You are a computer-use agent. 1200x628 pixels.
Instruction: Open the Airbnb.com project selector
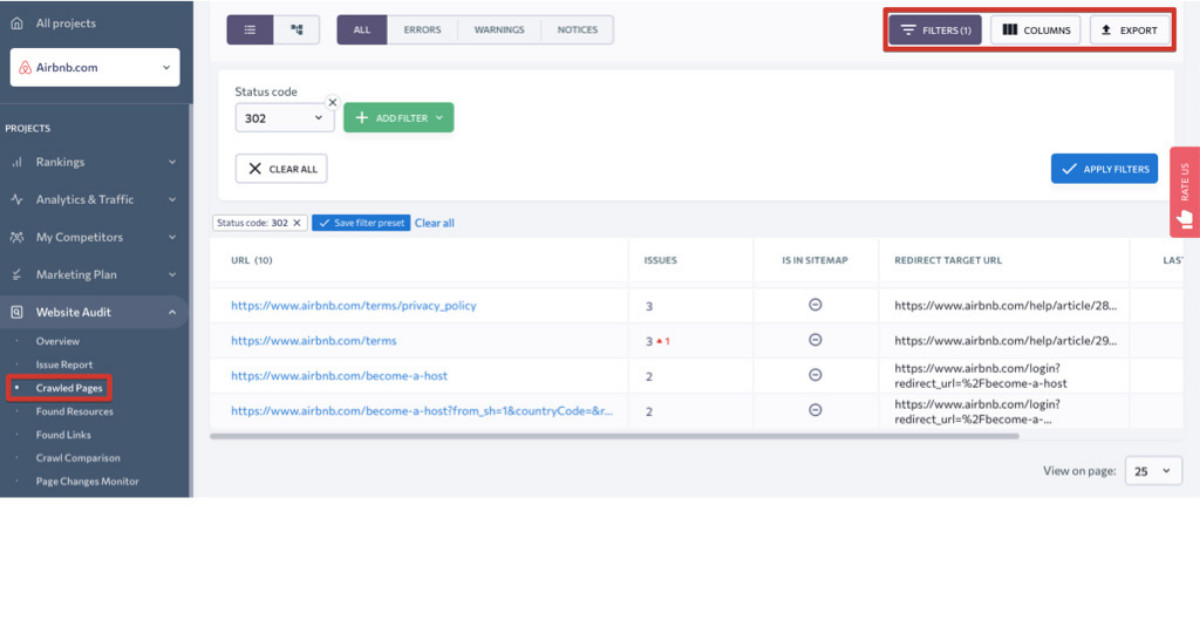95,68
